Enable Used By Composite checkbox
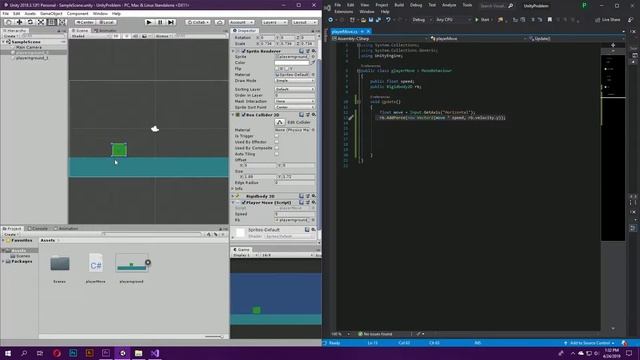 coord(277,148)
